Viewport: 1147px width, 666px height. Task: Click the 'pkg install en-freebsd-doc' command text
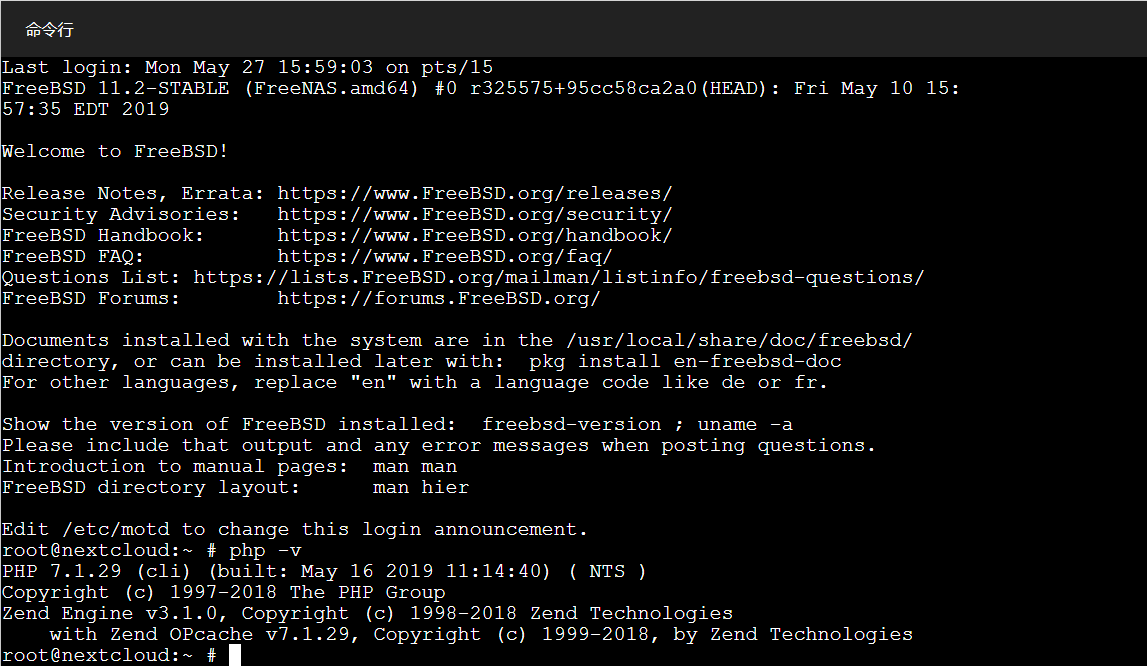[x=685, y=362]
